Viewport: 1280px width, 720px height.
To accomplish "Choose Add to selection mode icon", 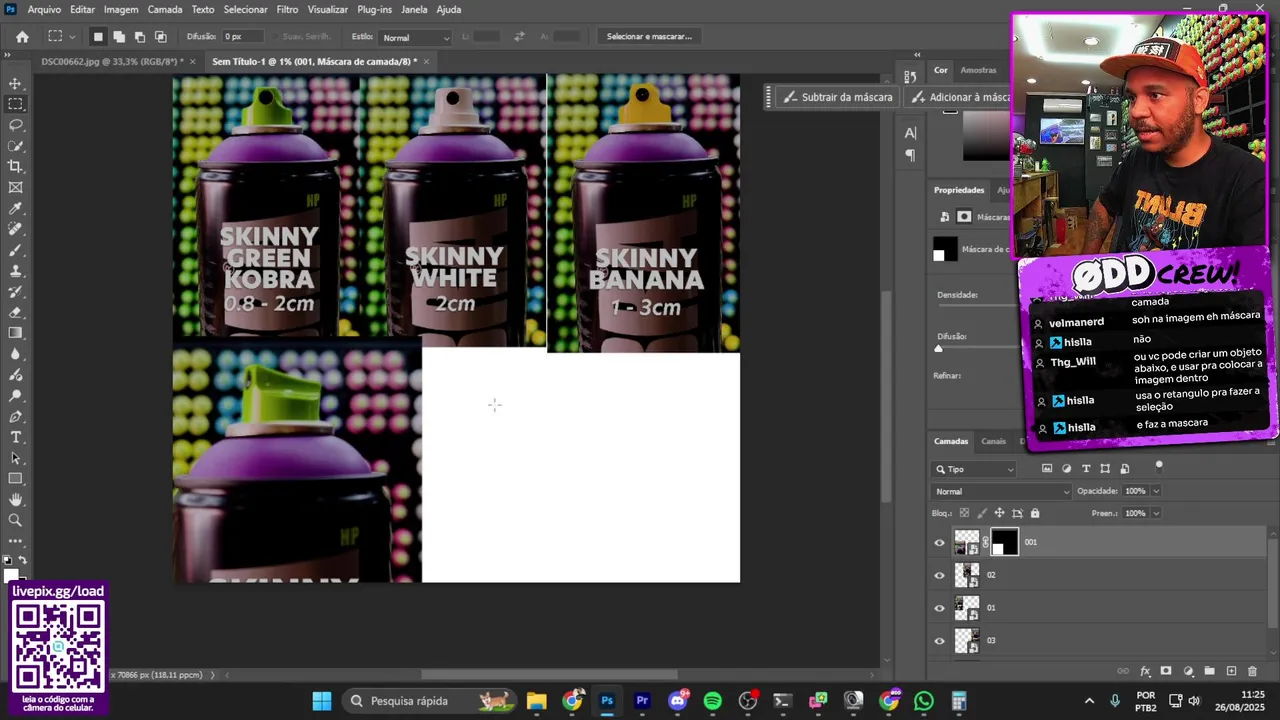I will point(118,37).
